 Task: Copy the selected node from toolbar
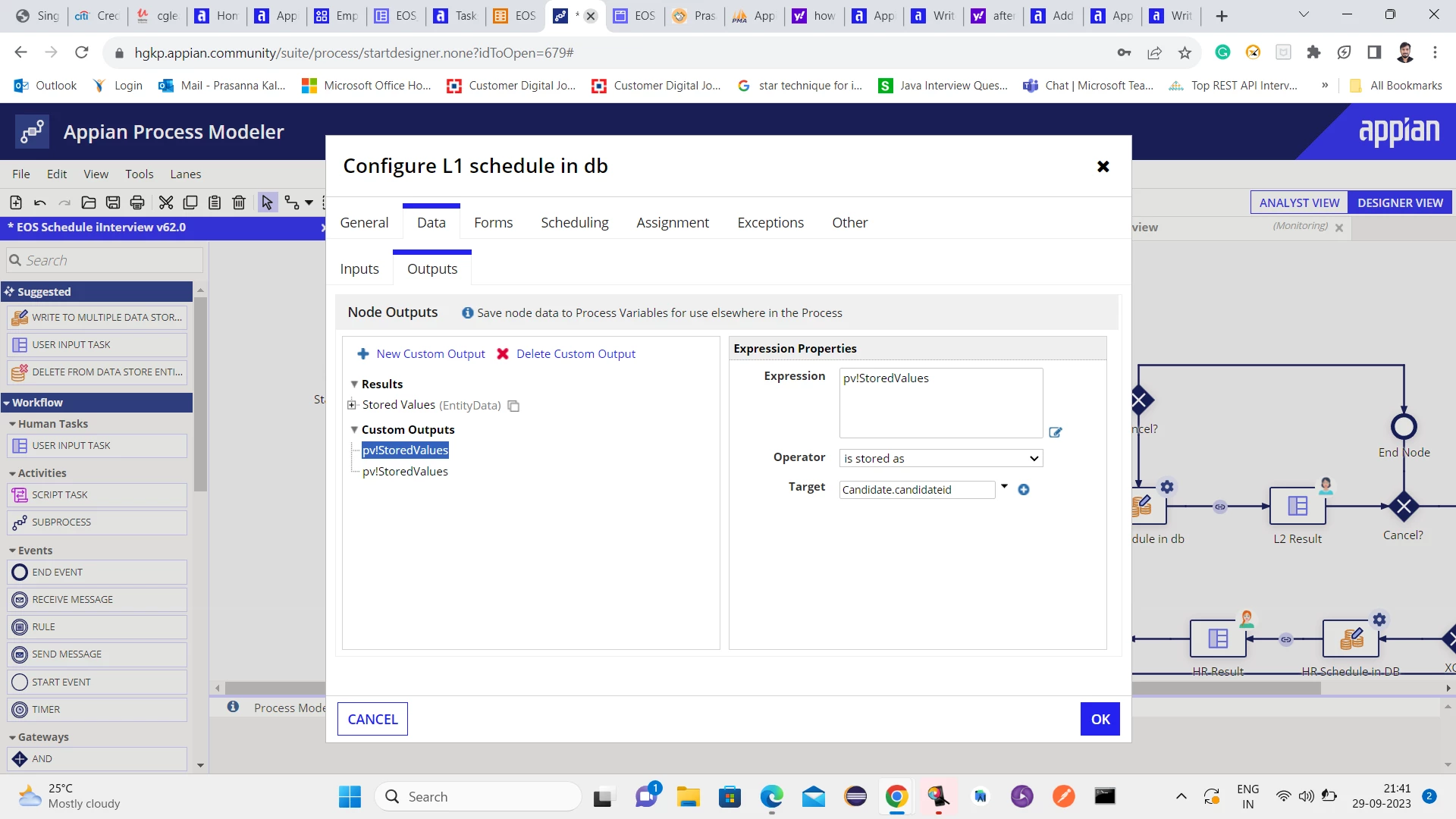190,202
